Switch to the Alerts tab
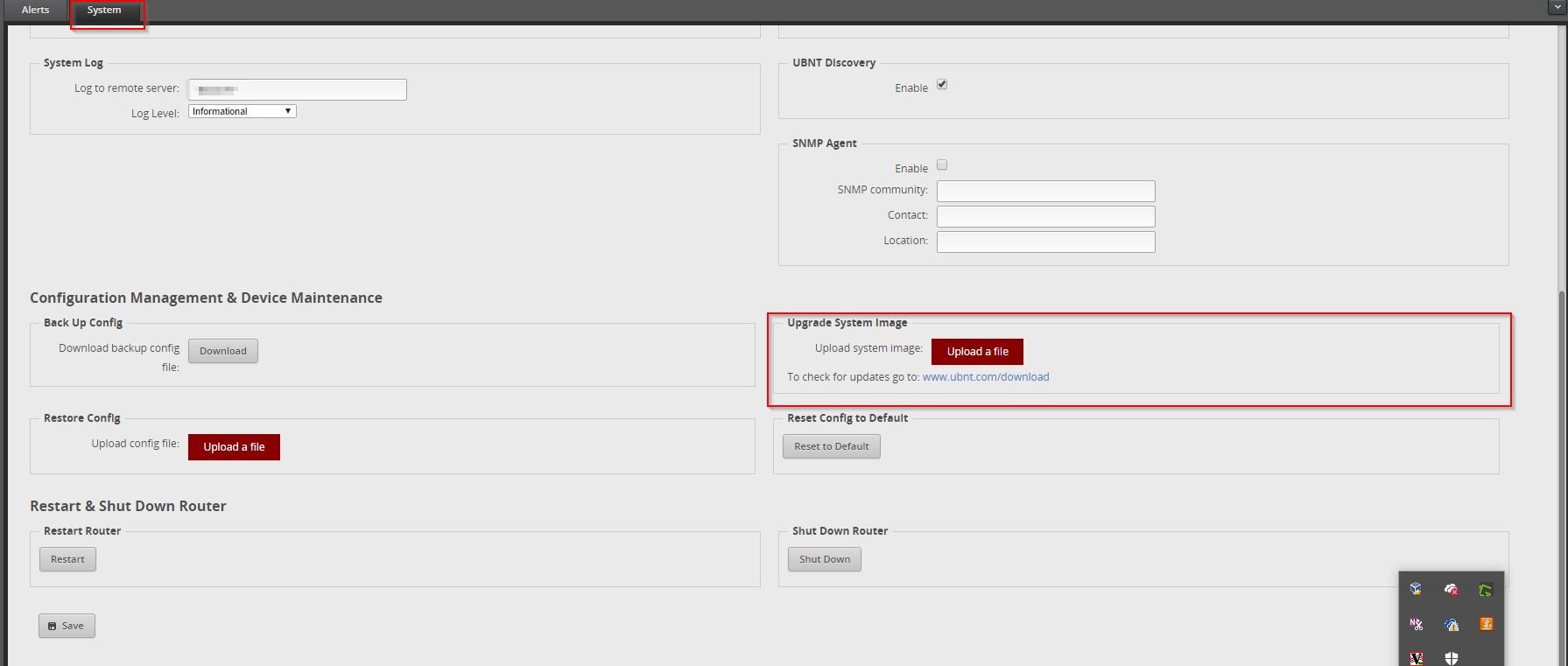 pyautogui.click(x=35, y=10)
